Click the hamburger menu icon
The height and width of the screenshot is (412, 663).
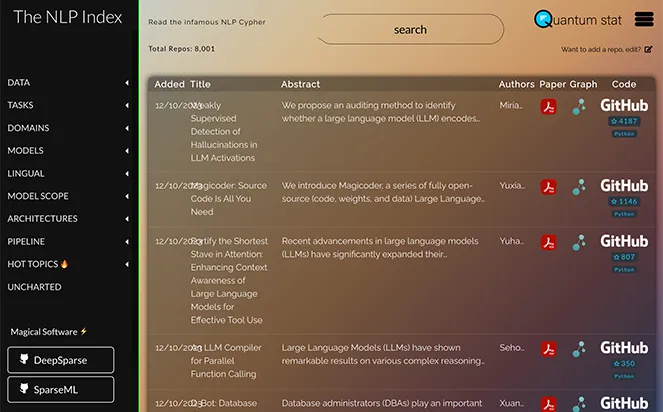[x=644, y=19]
